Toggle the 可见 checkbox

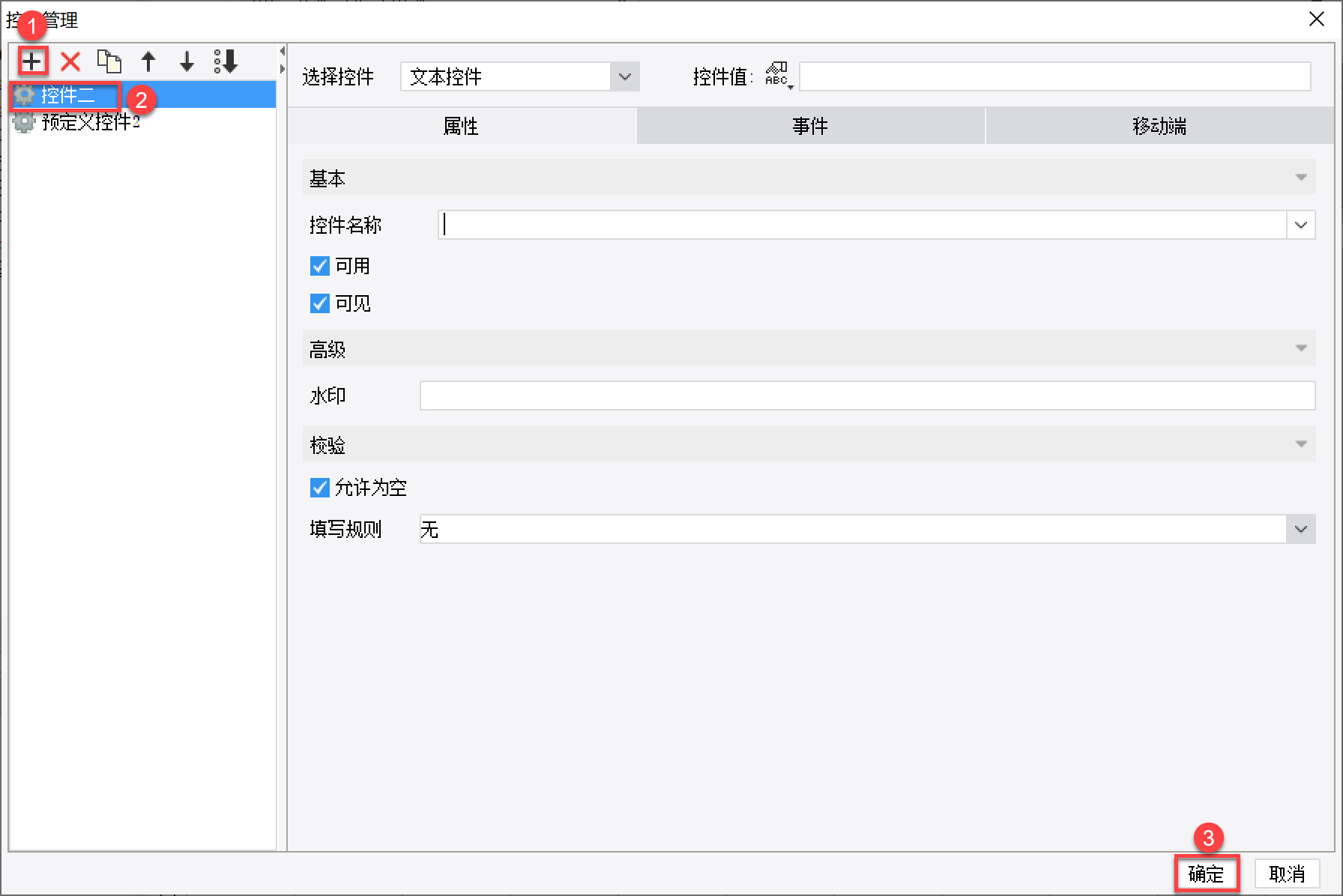320,303
